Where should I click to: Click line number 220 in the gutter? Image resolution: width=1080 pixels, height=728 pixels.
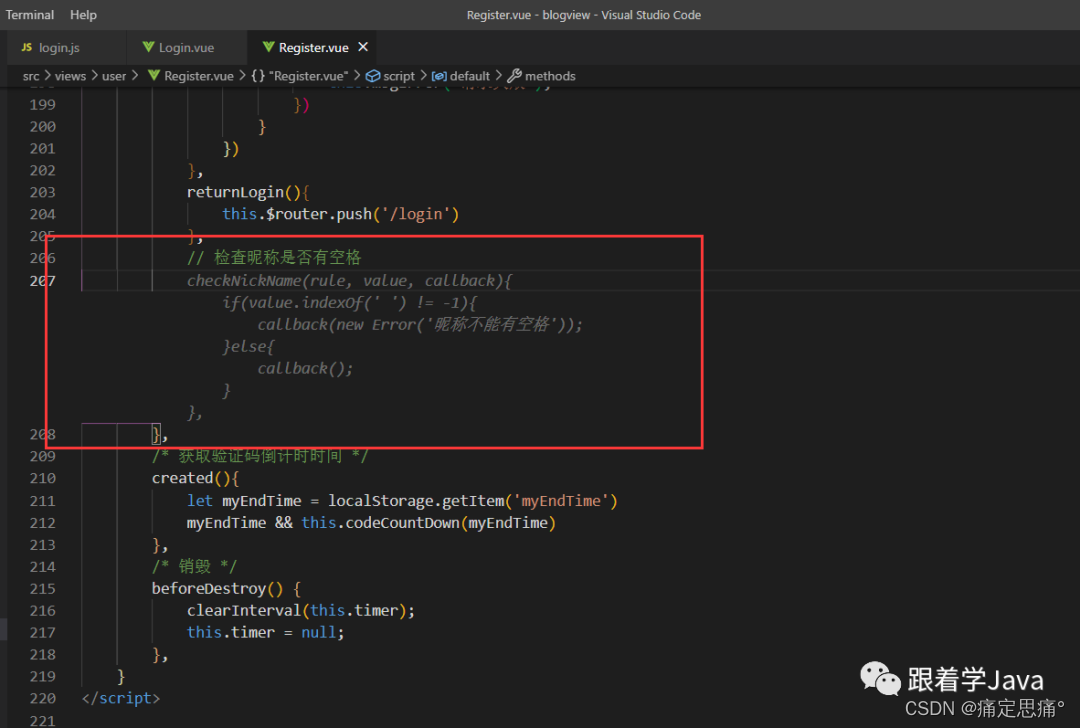(43, 698)
